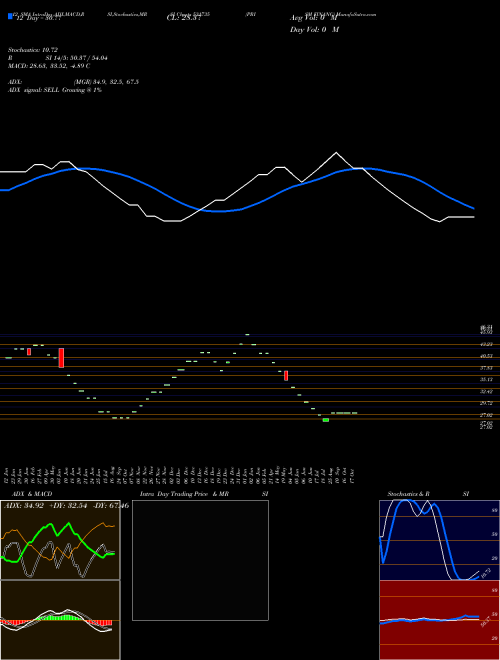The image size is (500, 660).
Task: Click the 'Avg Vol: 0 M' label
Action: (313, 18)
